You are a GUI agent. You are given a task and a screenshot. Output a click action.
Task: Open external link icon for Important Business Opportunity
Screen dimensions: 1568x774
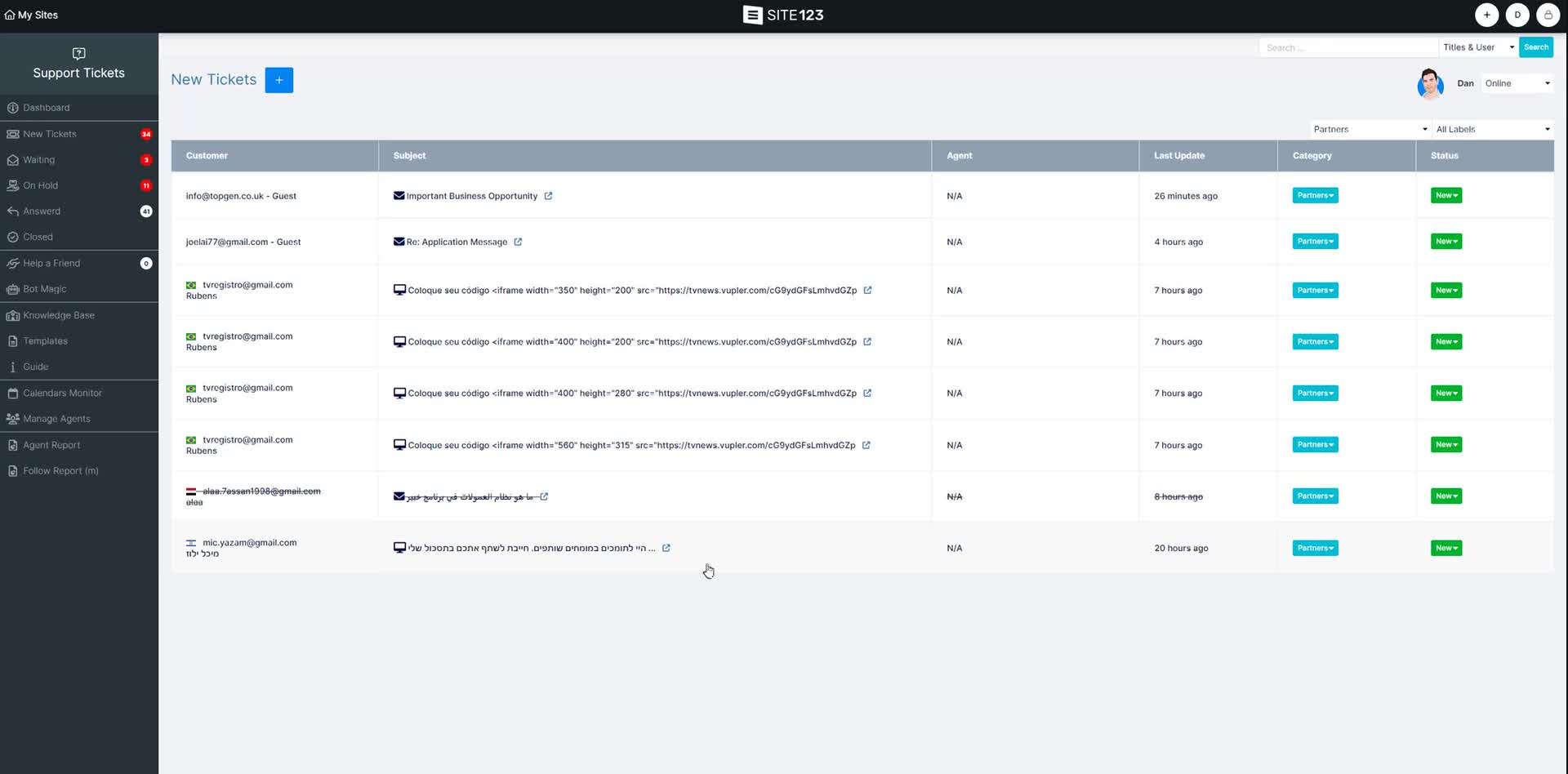click(548, 196)
